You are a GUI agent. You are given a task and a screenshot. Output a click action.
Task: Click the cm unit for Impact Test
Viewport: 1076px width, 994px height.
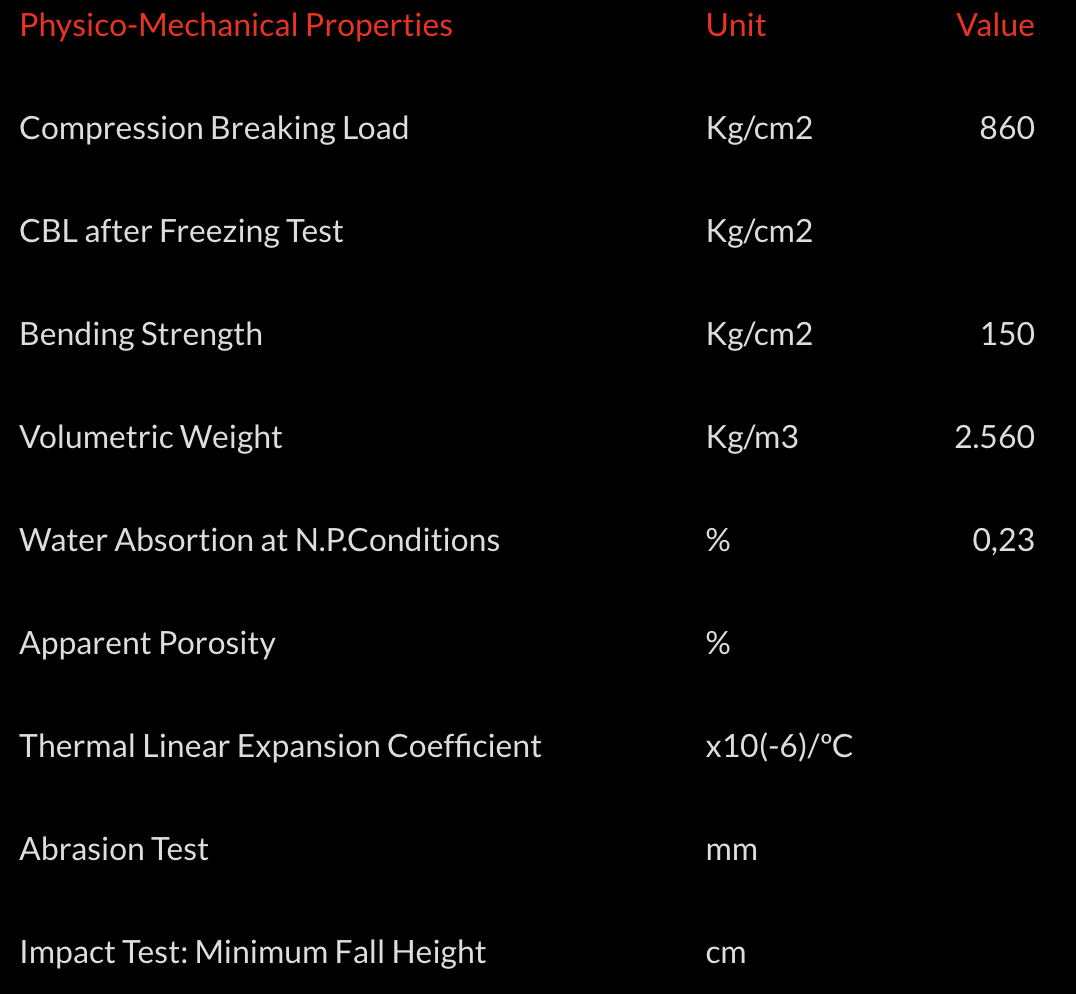tap(725, 953)
